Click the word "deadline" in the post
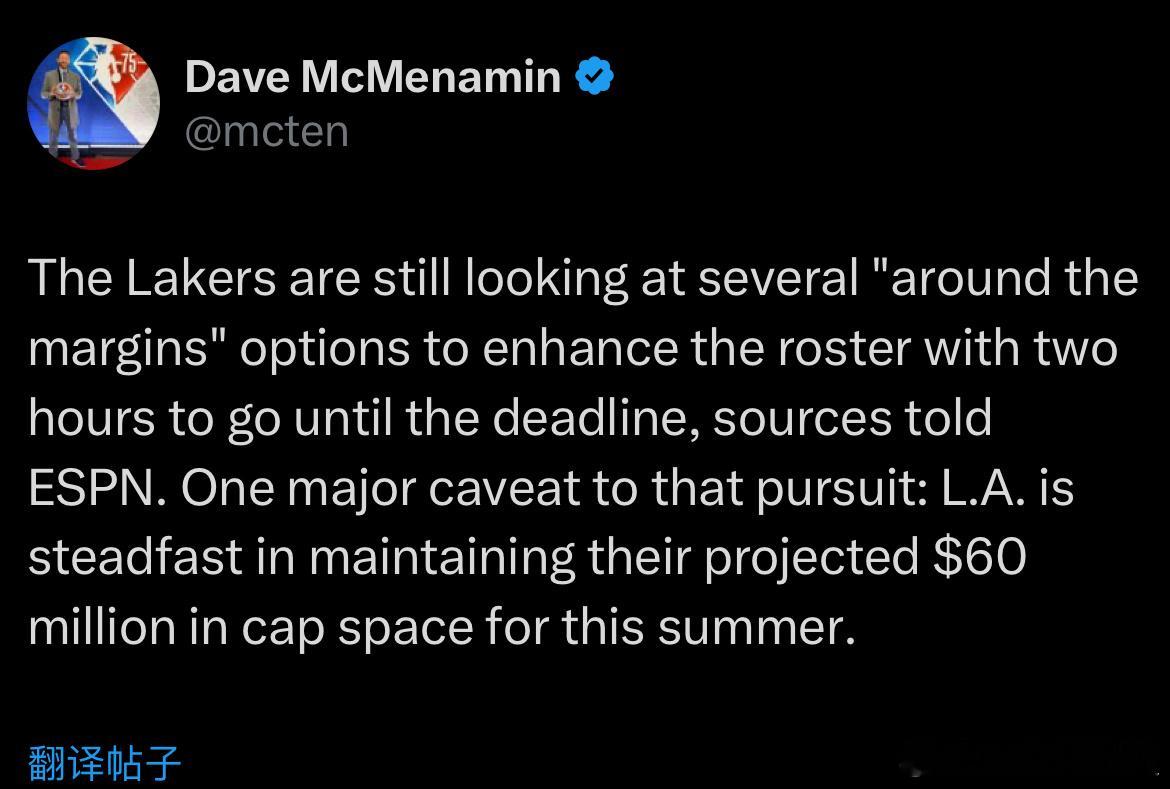The width and height of the screenshot is (1170, 789). point(595,417)
